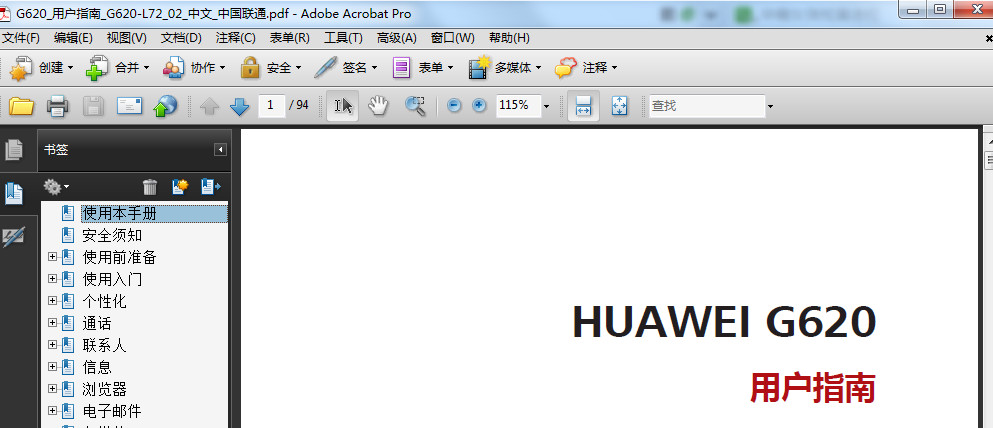The height and width of the screenshot is (428, 993).
Task: Toggle fit one full page mode
Action: point(619,106)
